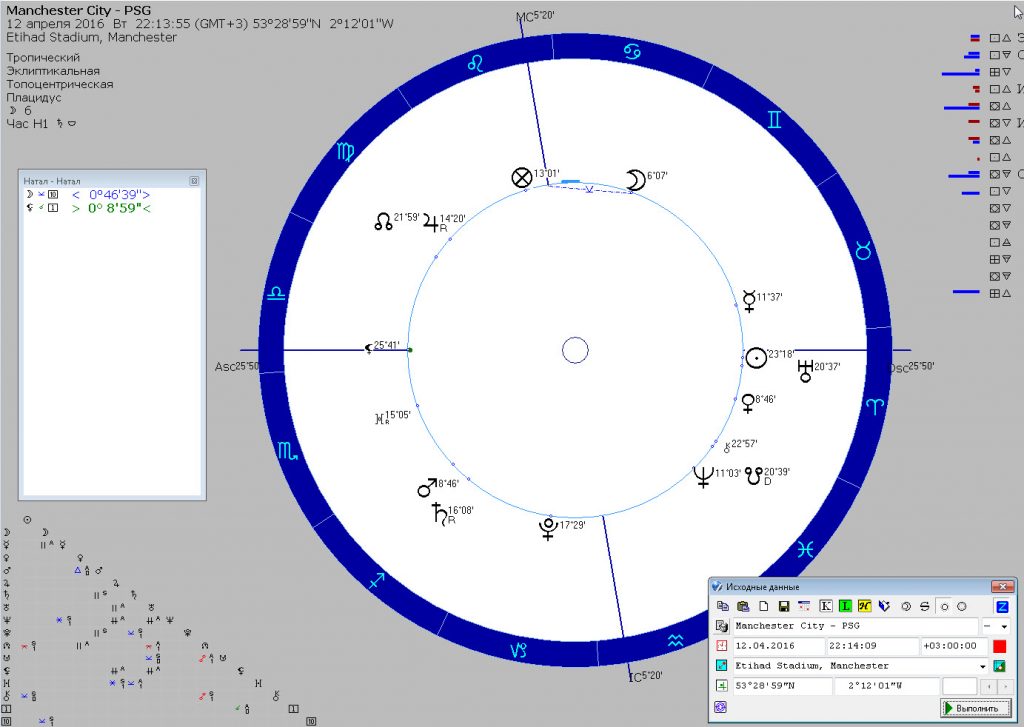Click the blue Z icon
This screenshot has height=727, width=1024.
[1001, 607]
